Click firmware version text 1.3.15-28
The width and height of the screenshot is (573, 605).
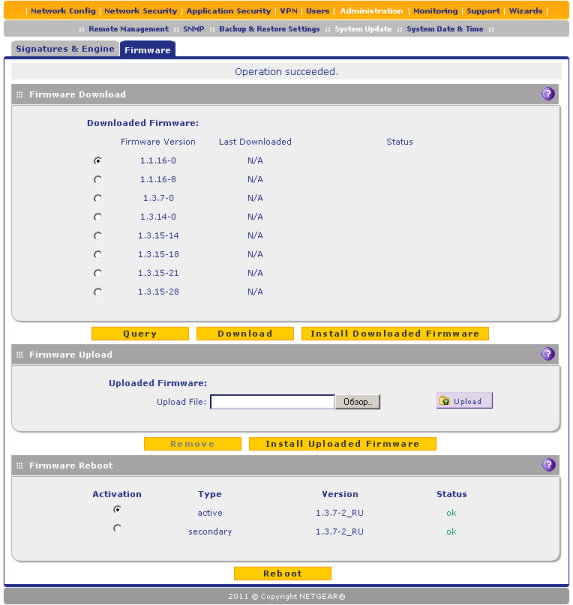(x=159, y=292)
